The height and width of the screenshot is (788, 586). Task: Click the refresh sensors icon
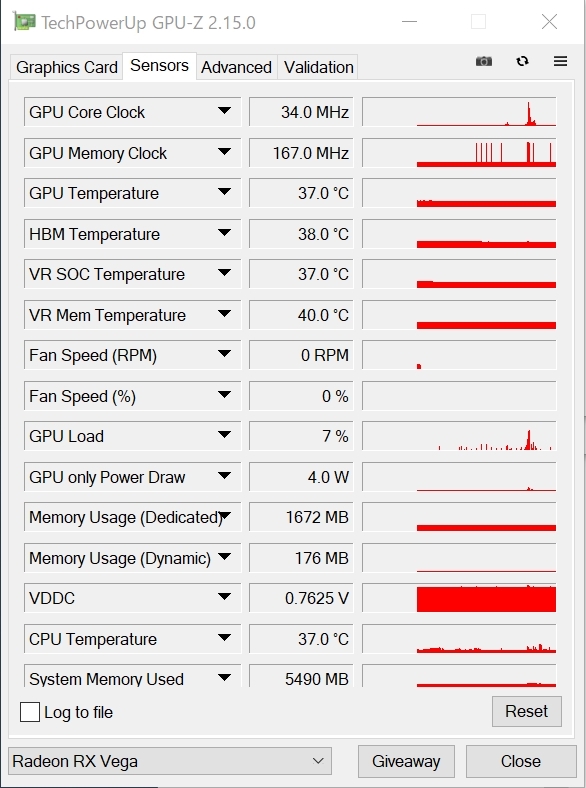tap(522, 61)
